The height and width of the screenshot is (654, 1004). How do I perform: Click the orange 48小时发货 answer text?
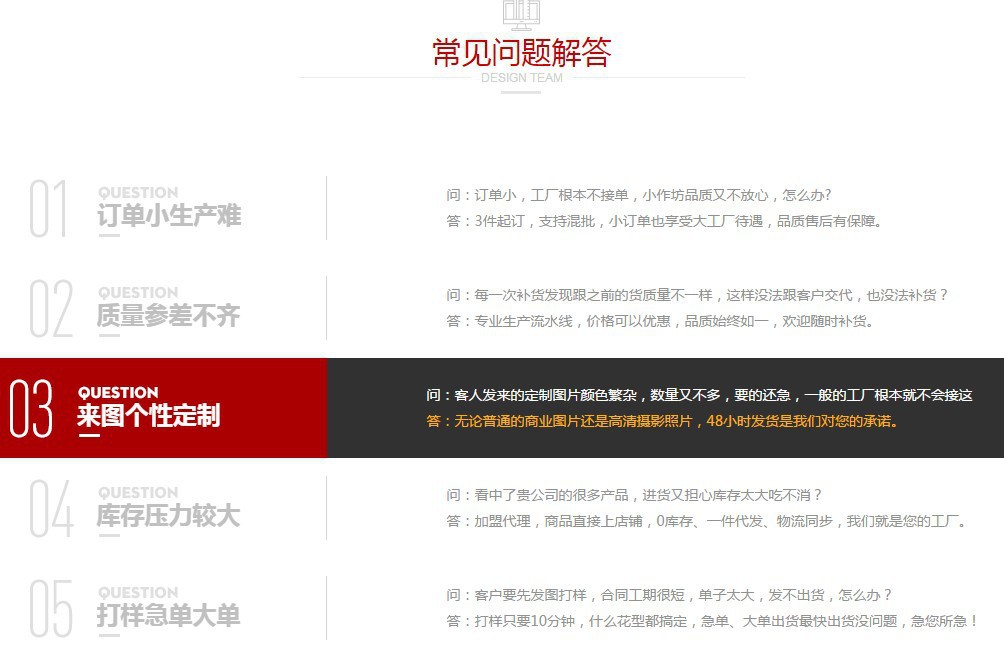coord(662,421)
